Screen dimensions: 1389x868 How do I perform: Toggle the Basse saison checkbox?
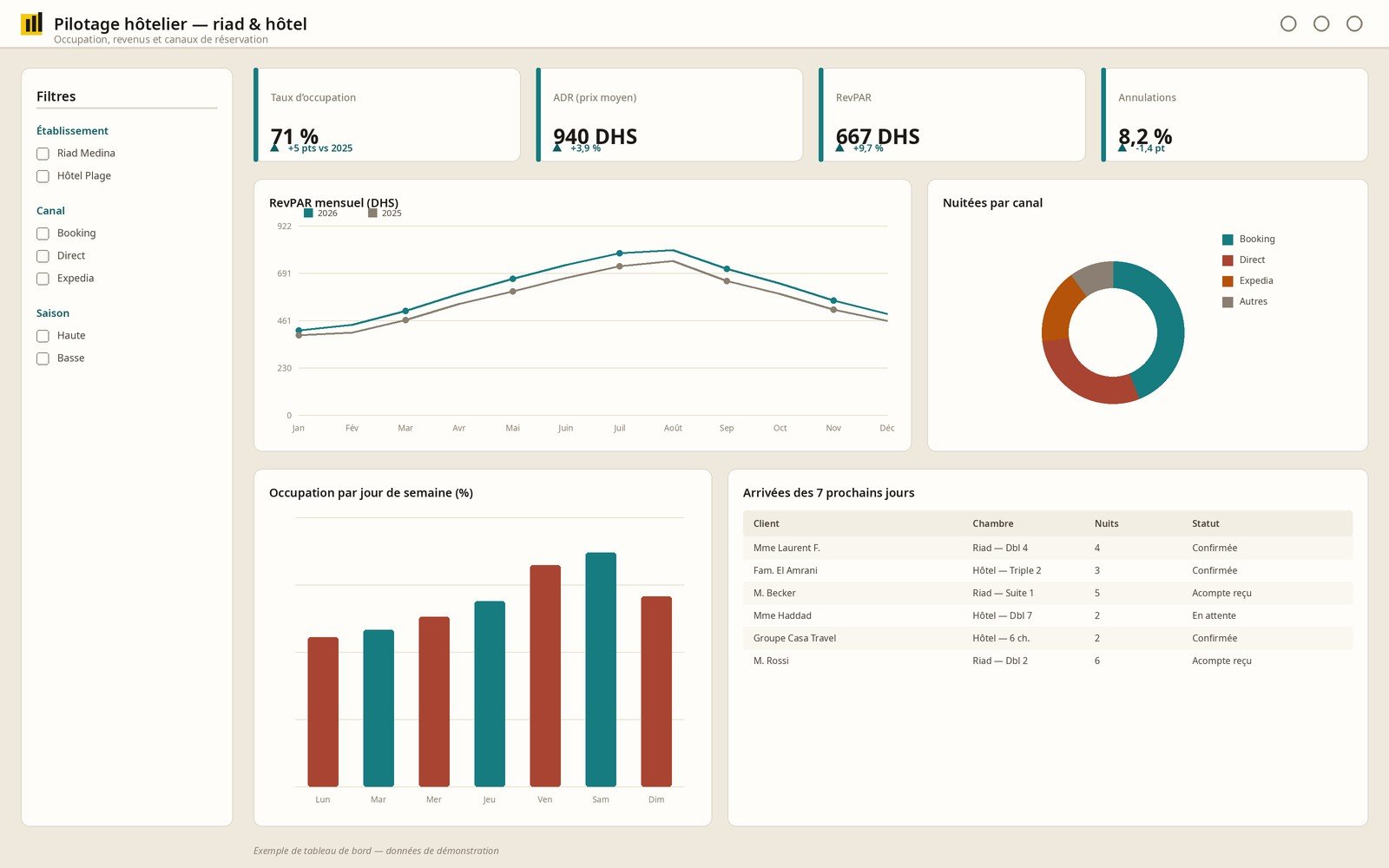(x=43, y=358)
